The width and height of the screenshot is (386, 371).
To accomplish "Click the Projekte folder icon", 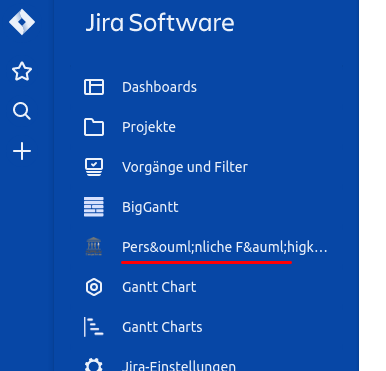I will [94, 127].
